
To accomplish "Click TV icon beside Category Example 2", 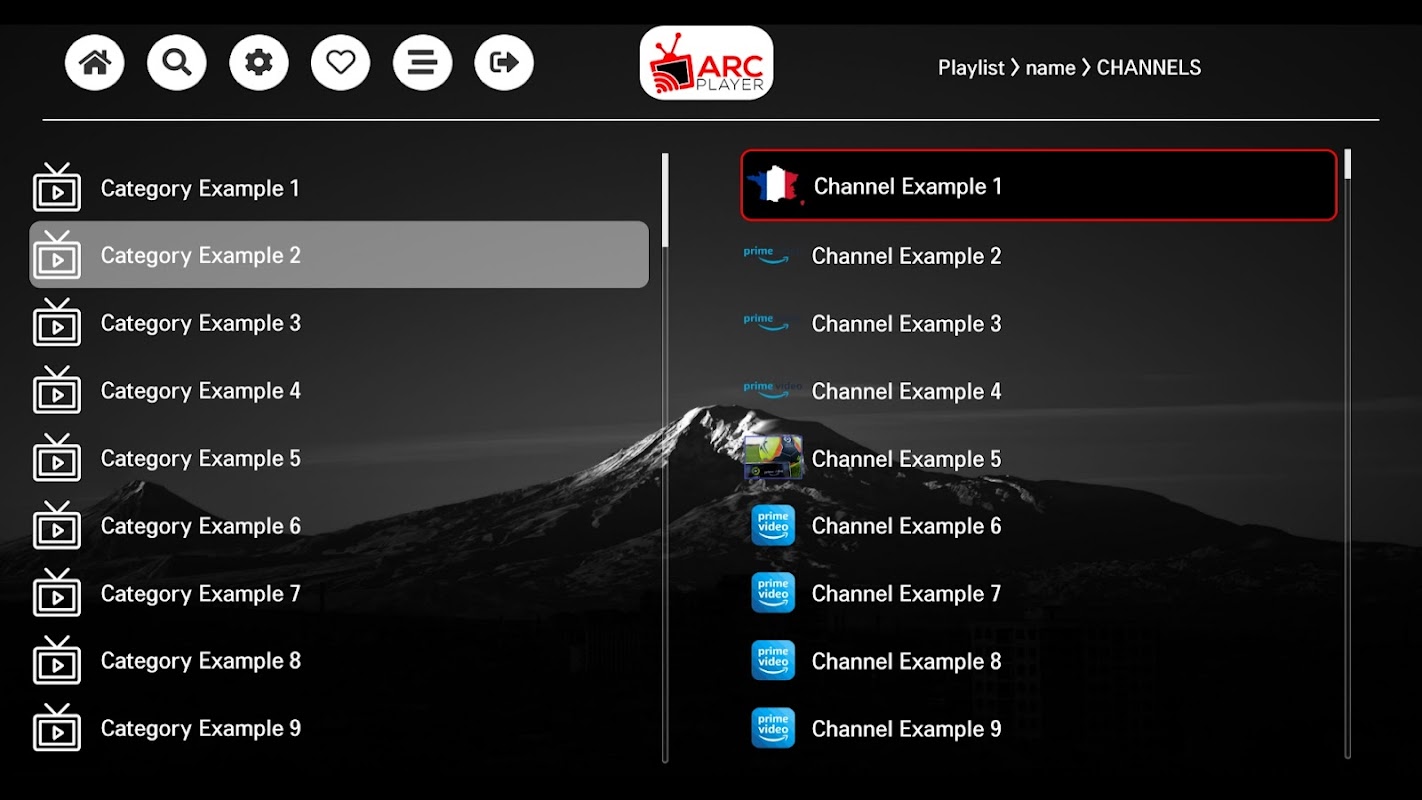I will [x=57, y=255].
